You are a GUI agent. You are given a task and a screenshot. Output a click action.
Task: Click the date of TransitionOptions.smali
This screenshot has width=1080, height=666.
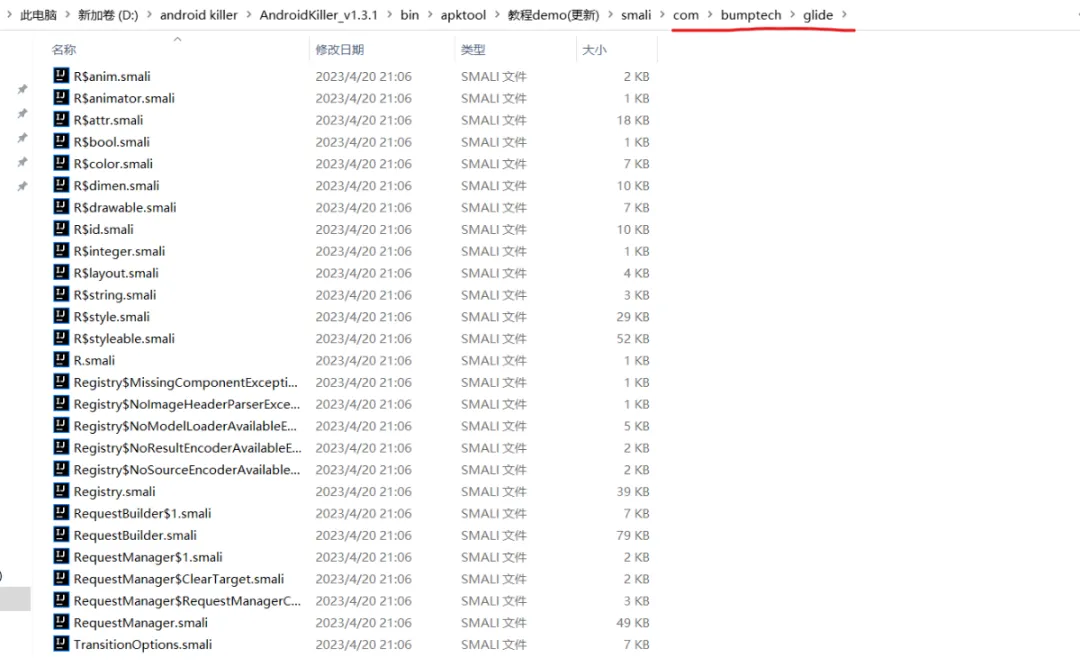tap(364, 645)
